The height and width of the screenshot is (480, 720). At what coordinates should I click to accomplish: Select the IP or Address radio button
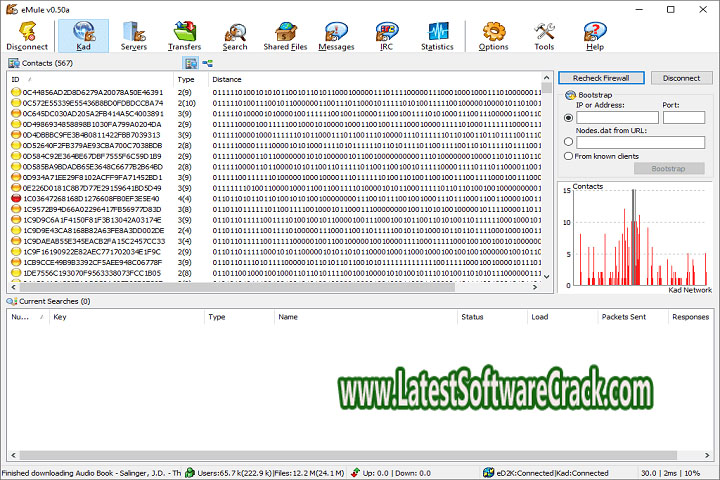(568, 118)
